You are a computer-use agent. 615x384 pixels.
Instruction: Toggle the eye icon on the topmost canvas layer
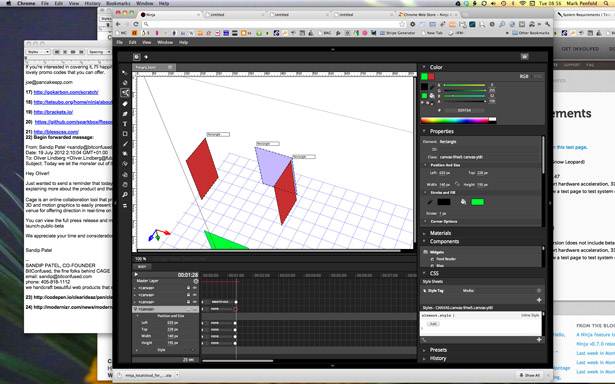click(x=195, y=288)
